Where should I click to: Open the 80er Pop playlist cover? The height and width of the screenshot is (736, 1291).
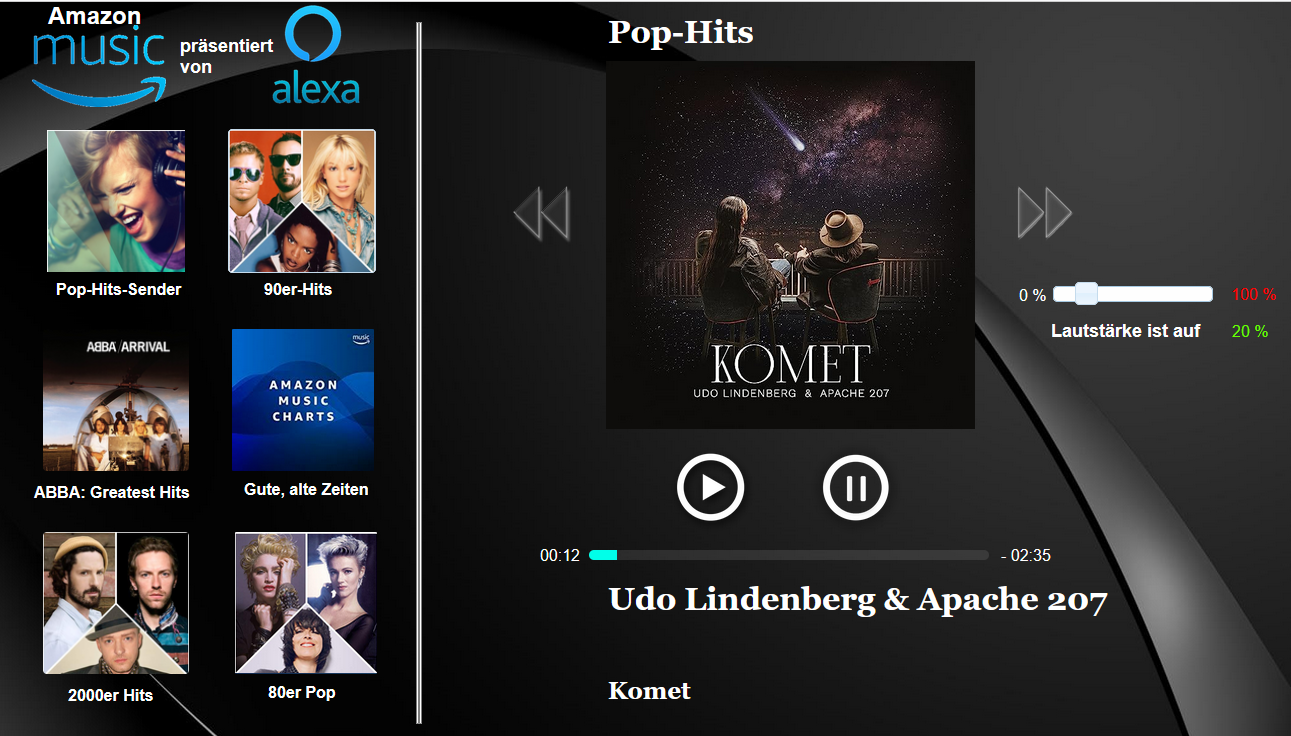click(306, 603)
